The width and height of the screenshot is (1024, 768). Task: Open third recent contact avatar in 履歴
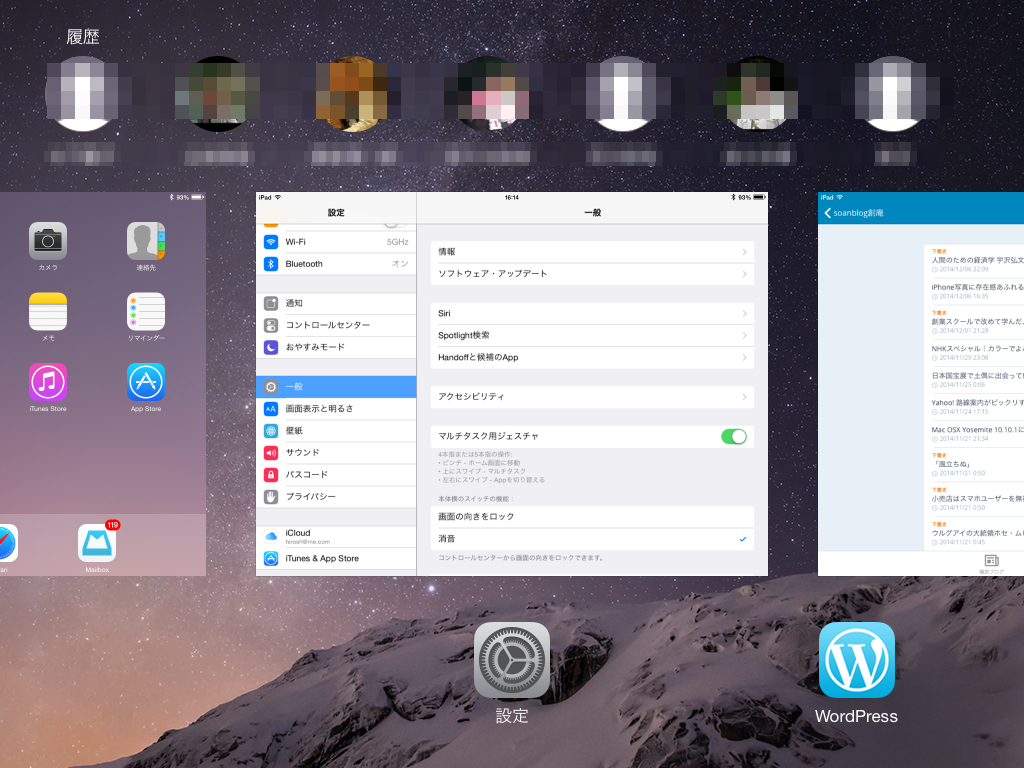click(x=353, y=93)
